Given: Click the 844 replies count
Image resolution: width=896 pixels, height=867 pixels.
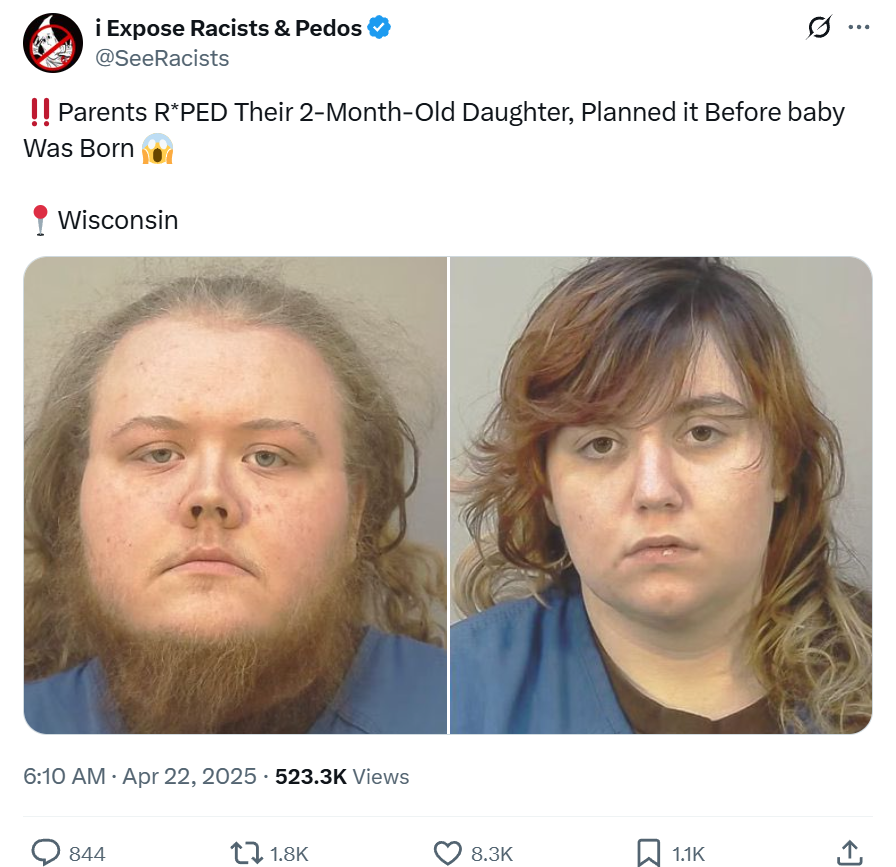Looking at the screenshot, I should (87, 854).
